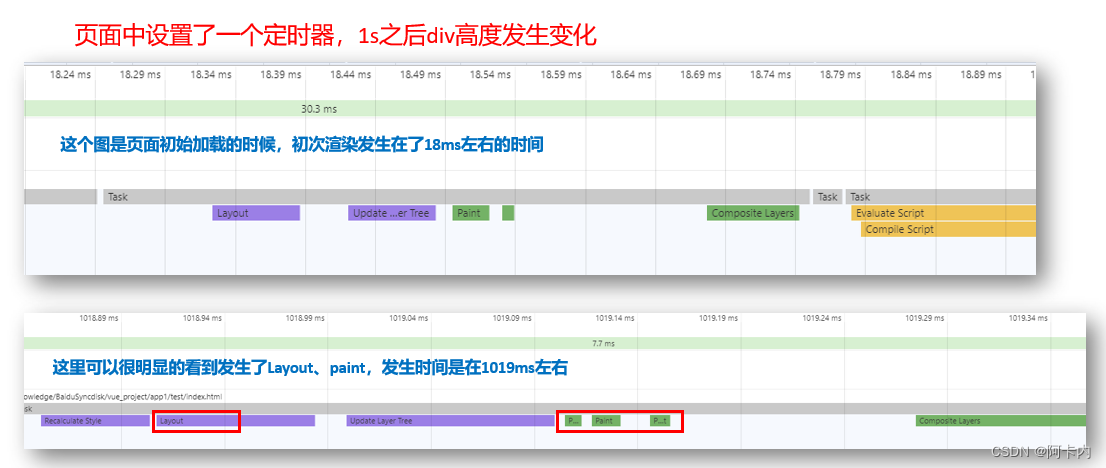
Task: Click the 1018.89 ms ruler label
Action: click(x=99, y=318)
